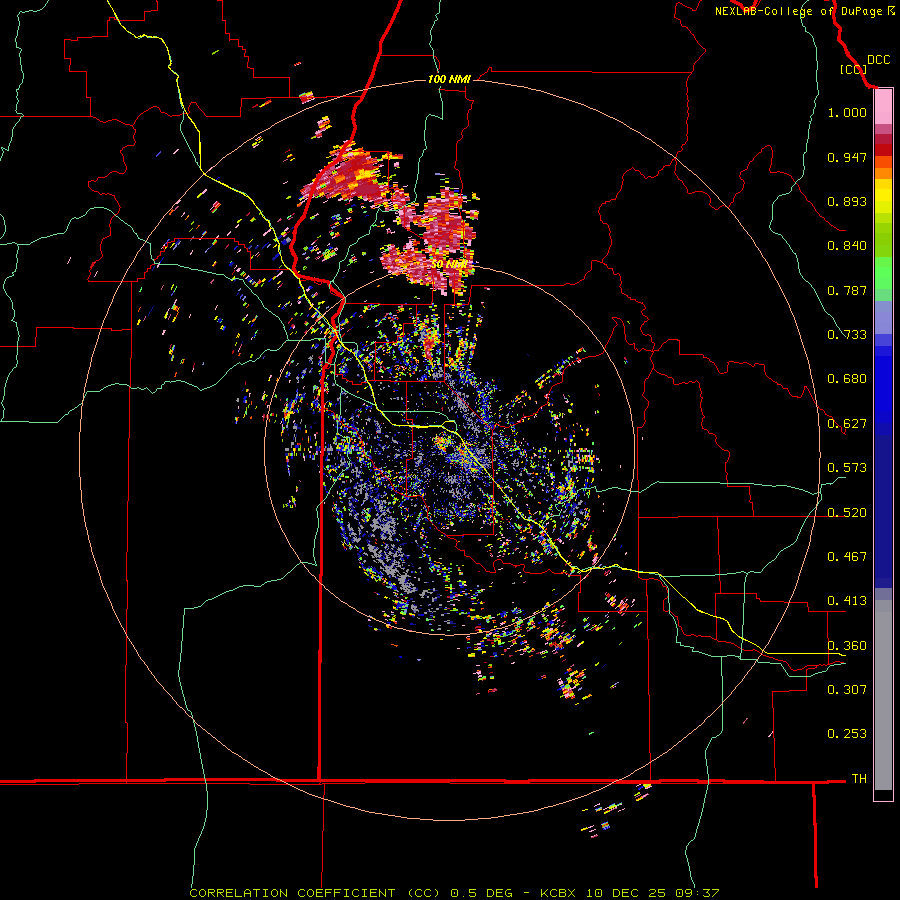
Task: Select the 0.733 legend value
Action: [847, 335]
